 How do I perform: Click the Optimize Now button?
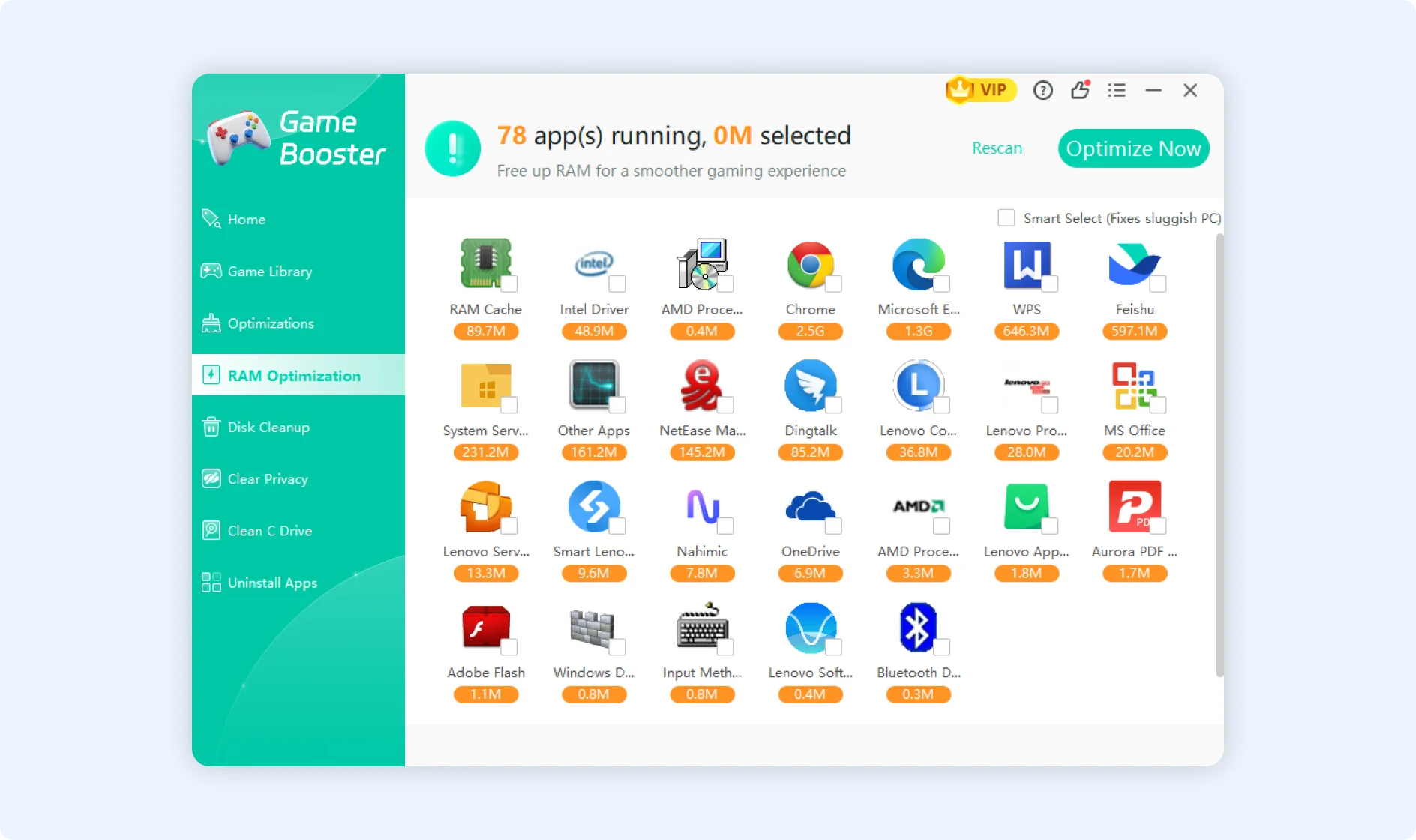[x=1133, y=148]
